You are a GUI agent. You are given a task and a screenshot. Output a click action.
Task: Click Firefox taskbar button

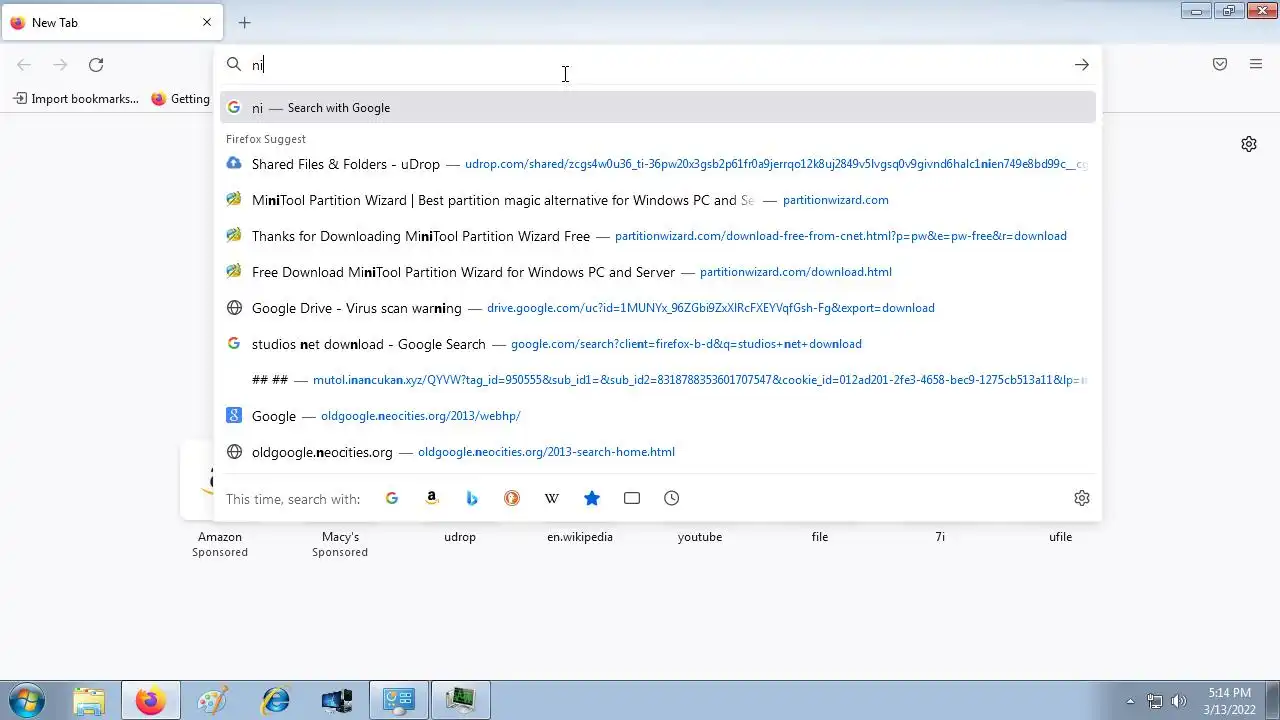point(151,701)
